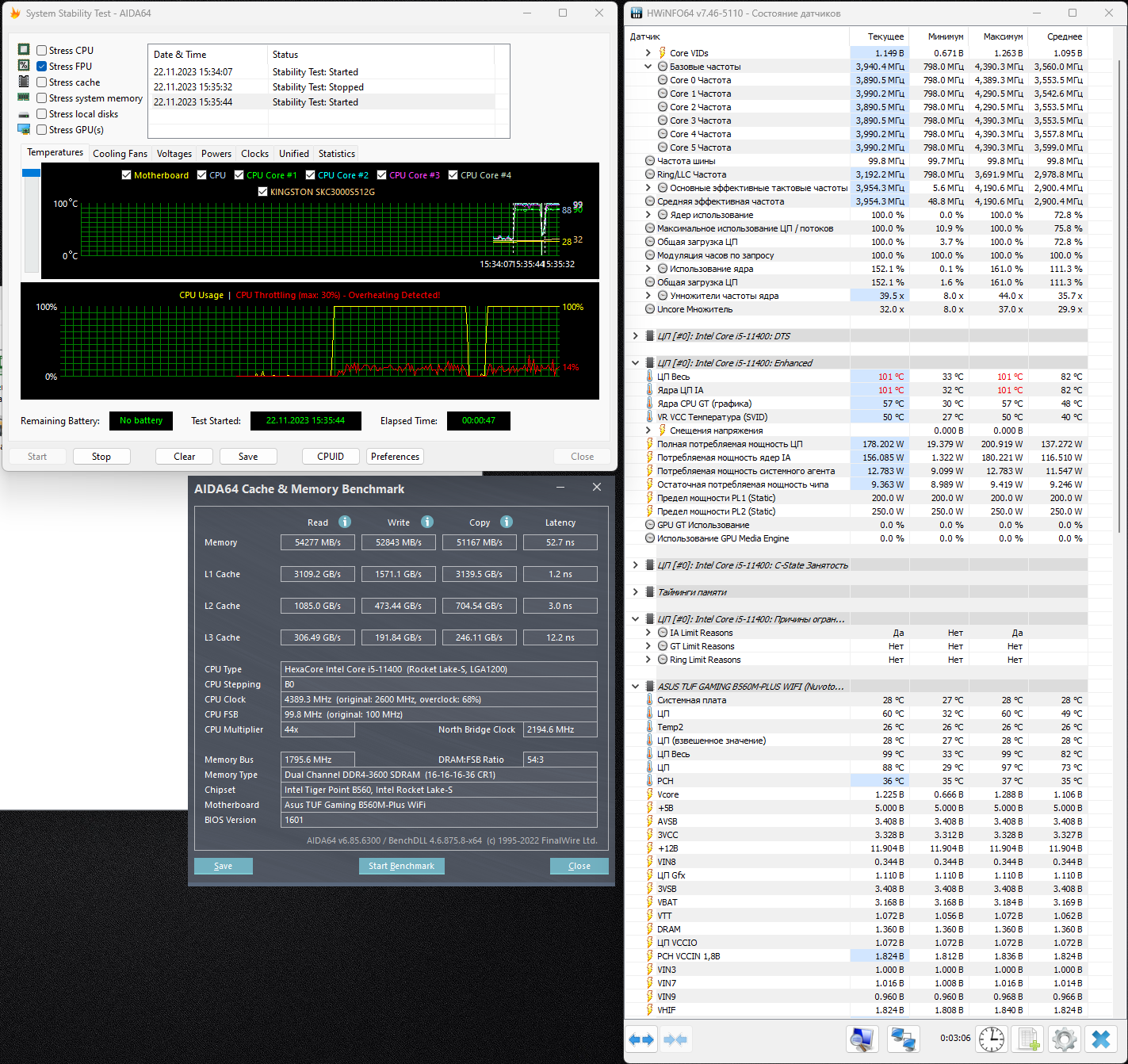Click Save in the Cache & Memory Benchmark window
This screenshot has height=1064, width=1128.
tap(224, 866)
